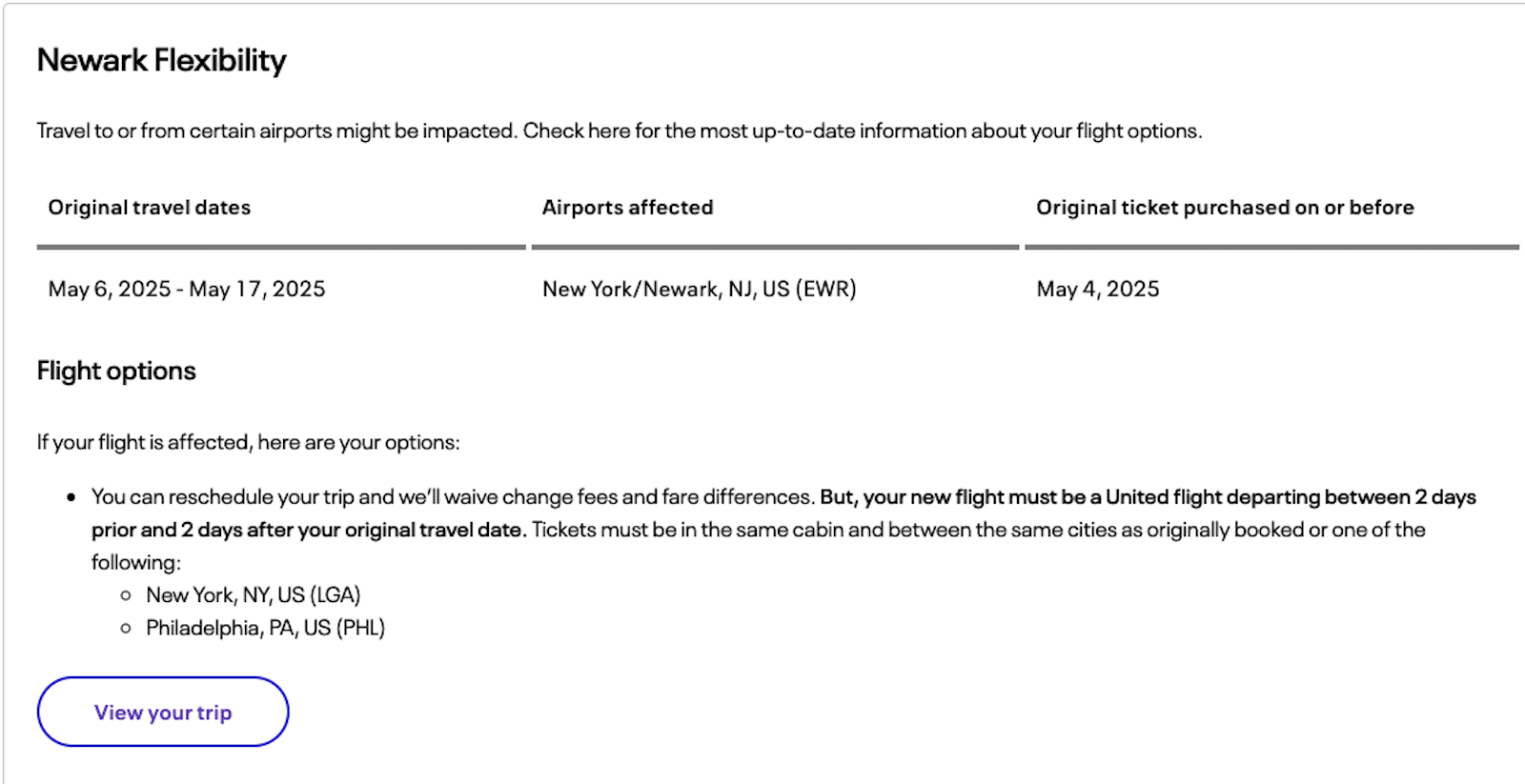Click the May 6 – May 17, 2025 date range
Viewport: 1525px width, 784px height.
187,289
